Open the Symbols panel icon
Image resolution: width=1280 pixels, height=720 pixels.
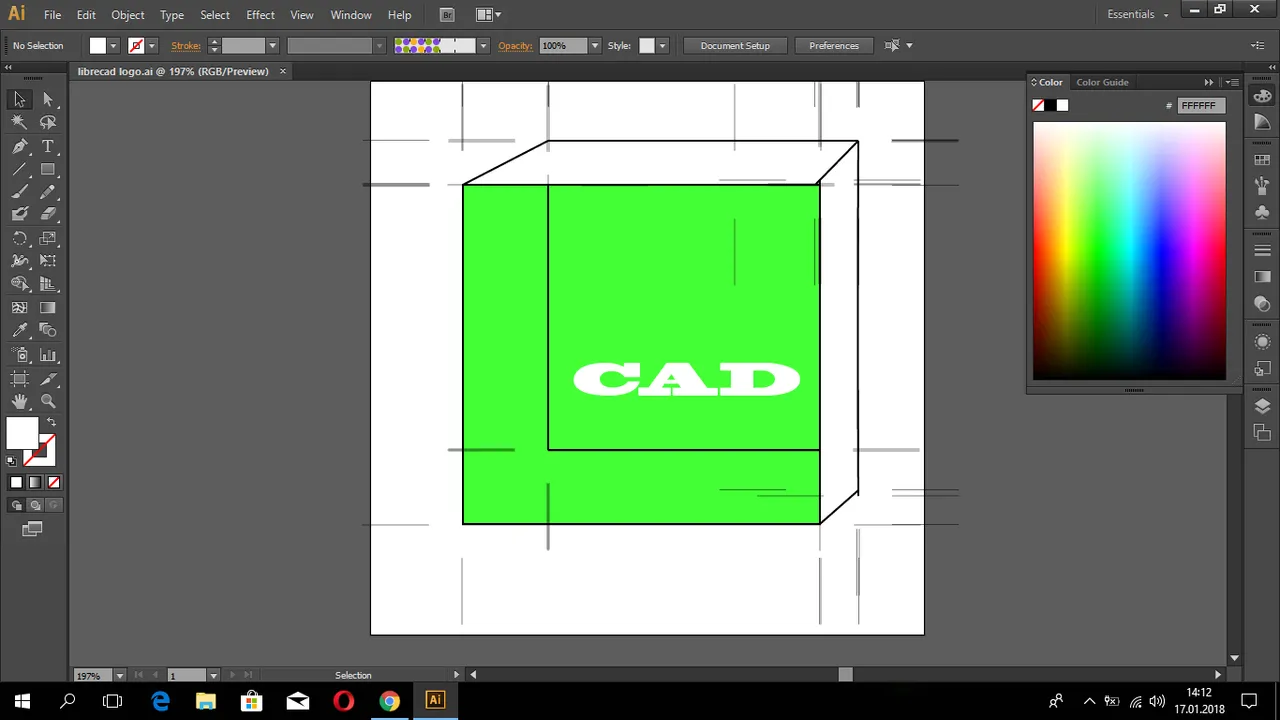[1262, 212]
